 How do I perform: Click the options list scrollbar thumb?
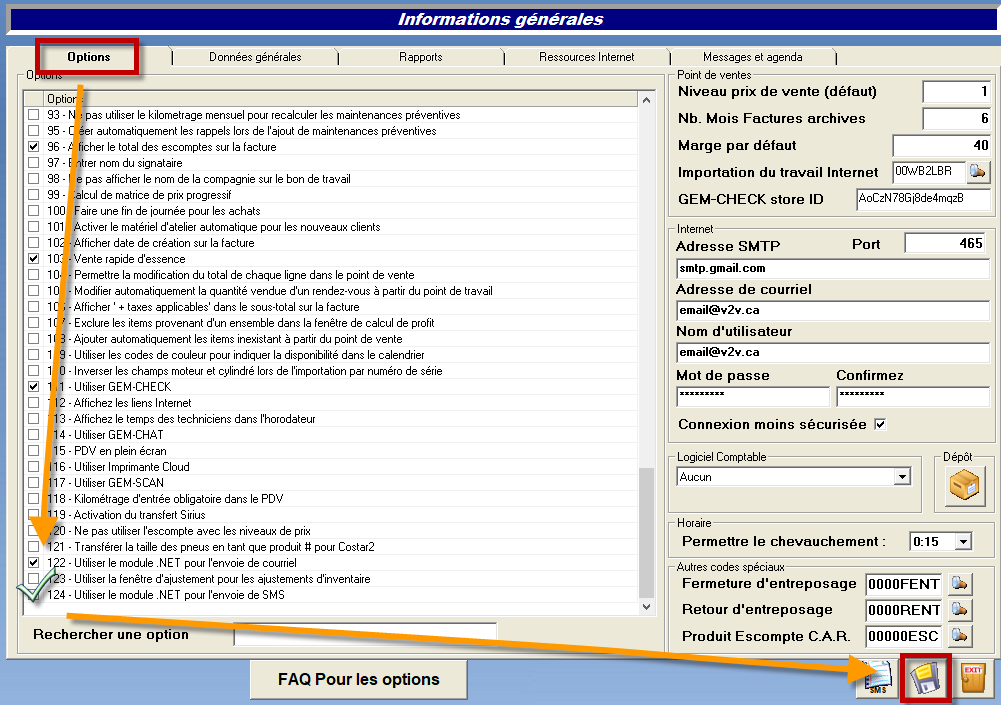tap(646, 533)
